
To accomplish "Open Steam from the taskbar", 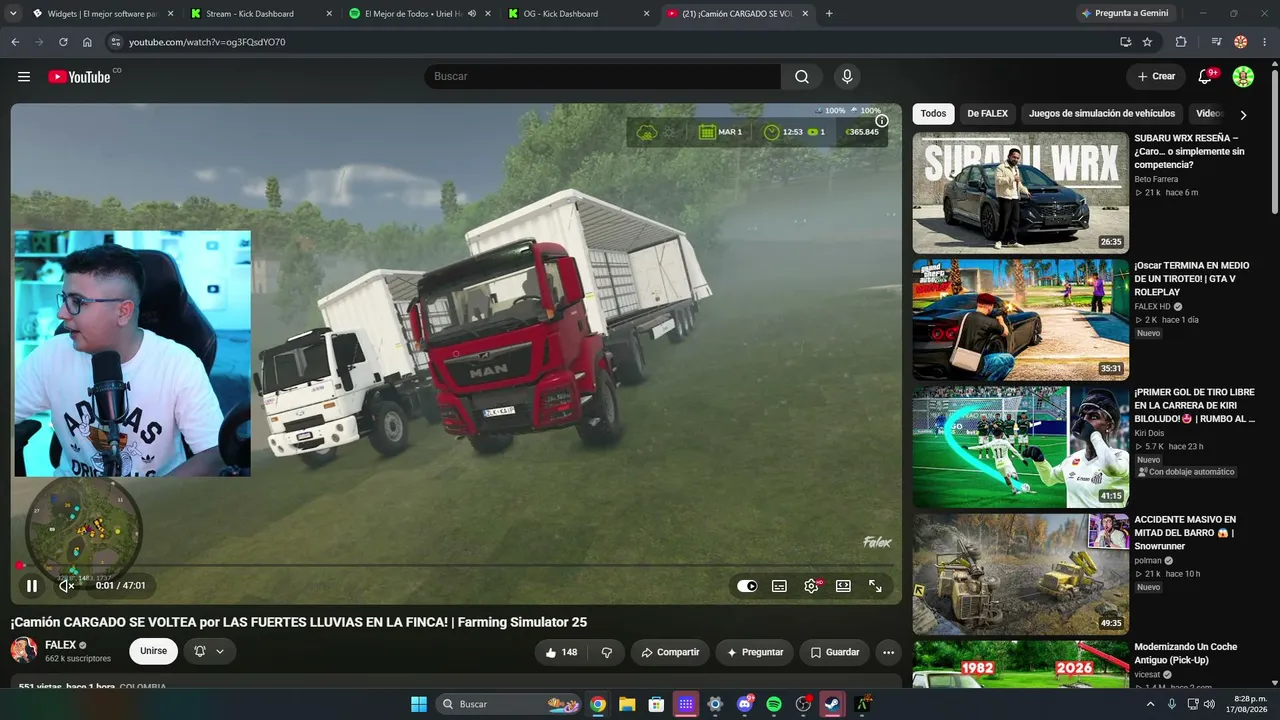I will point(832,704).
